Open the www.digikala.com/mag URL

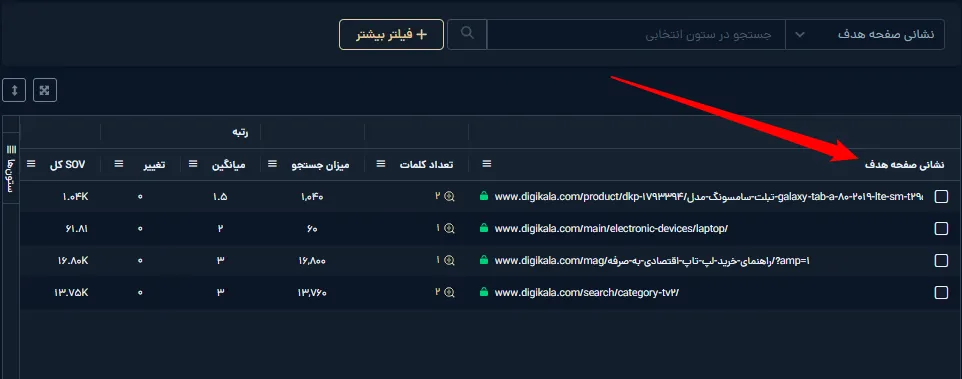point(652,260)
